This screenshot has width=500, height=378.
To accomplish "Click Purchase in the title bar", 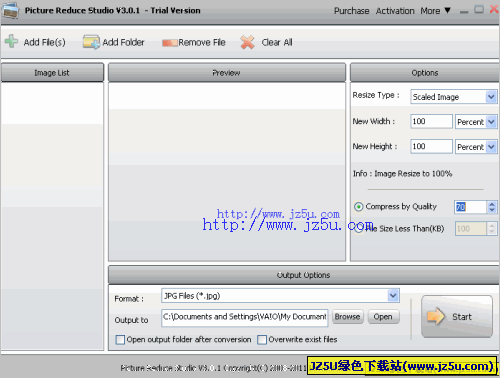I will (x=351, y=11).
